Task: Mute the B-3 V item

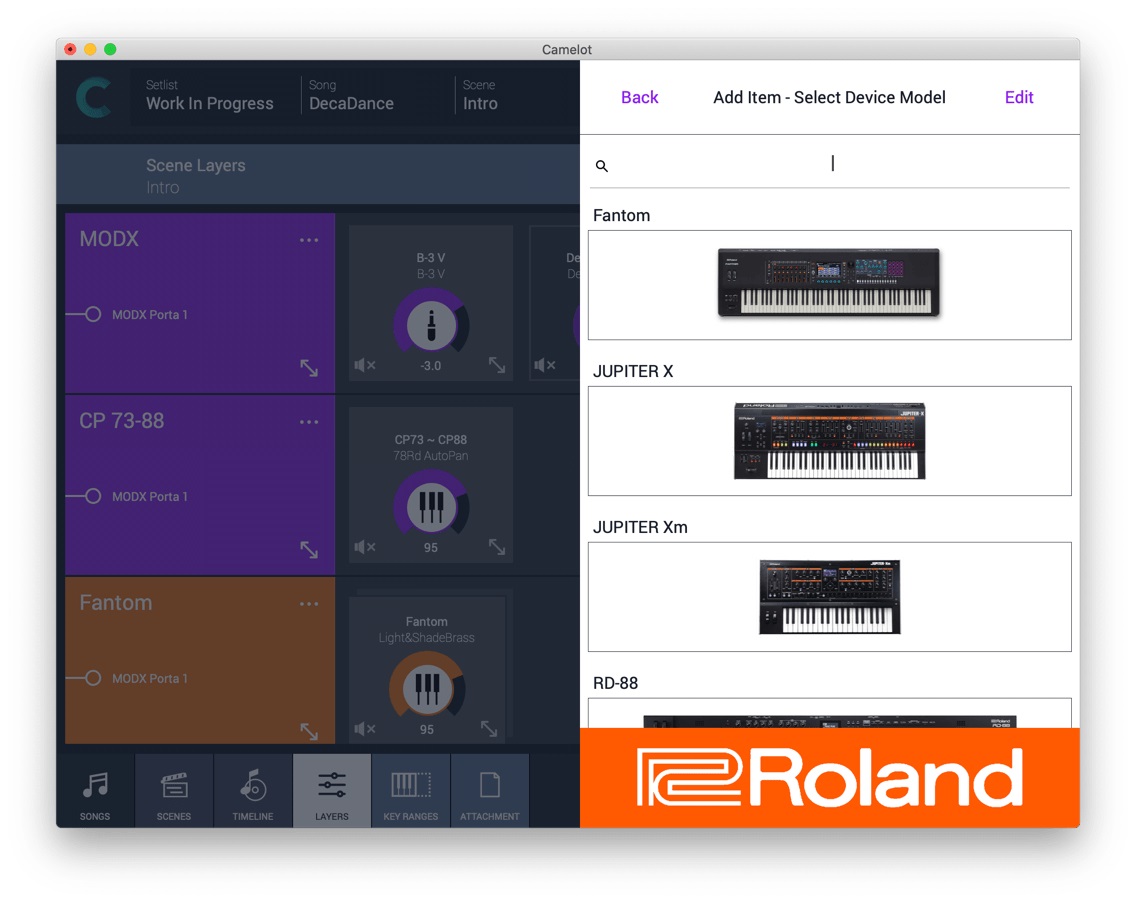Action: click(364, 365)
